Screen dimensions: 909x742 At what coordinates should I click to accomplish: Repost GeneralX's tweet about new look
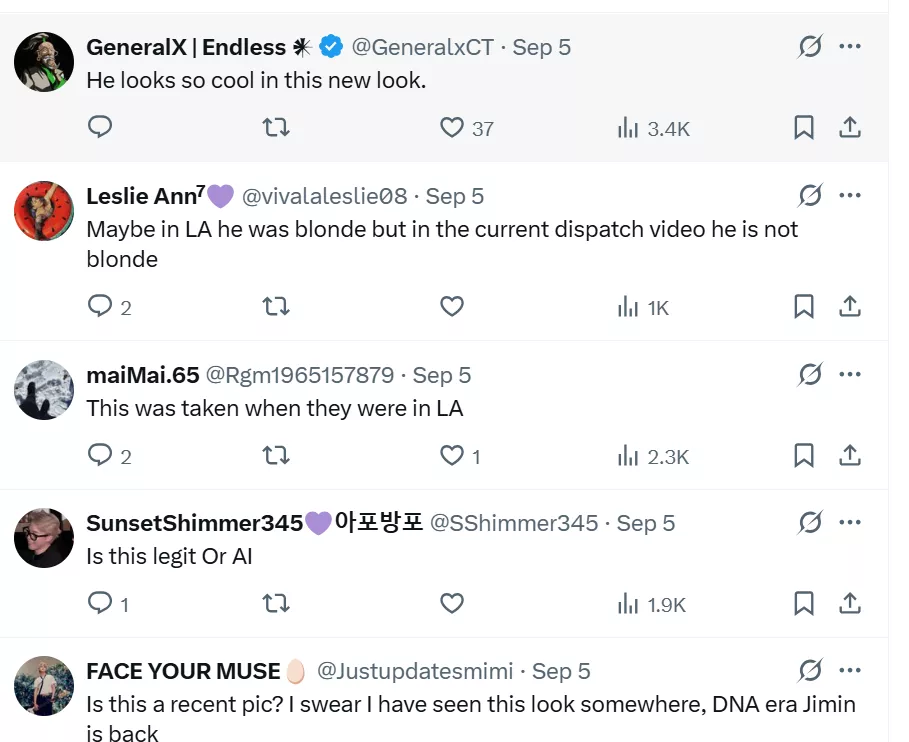[275, 128]
